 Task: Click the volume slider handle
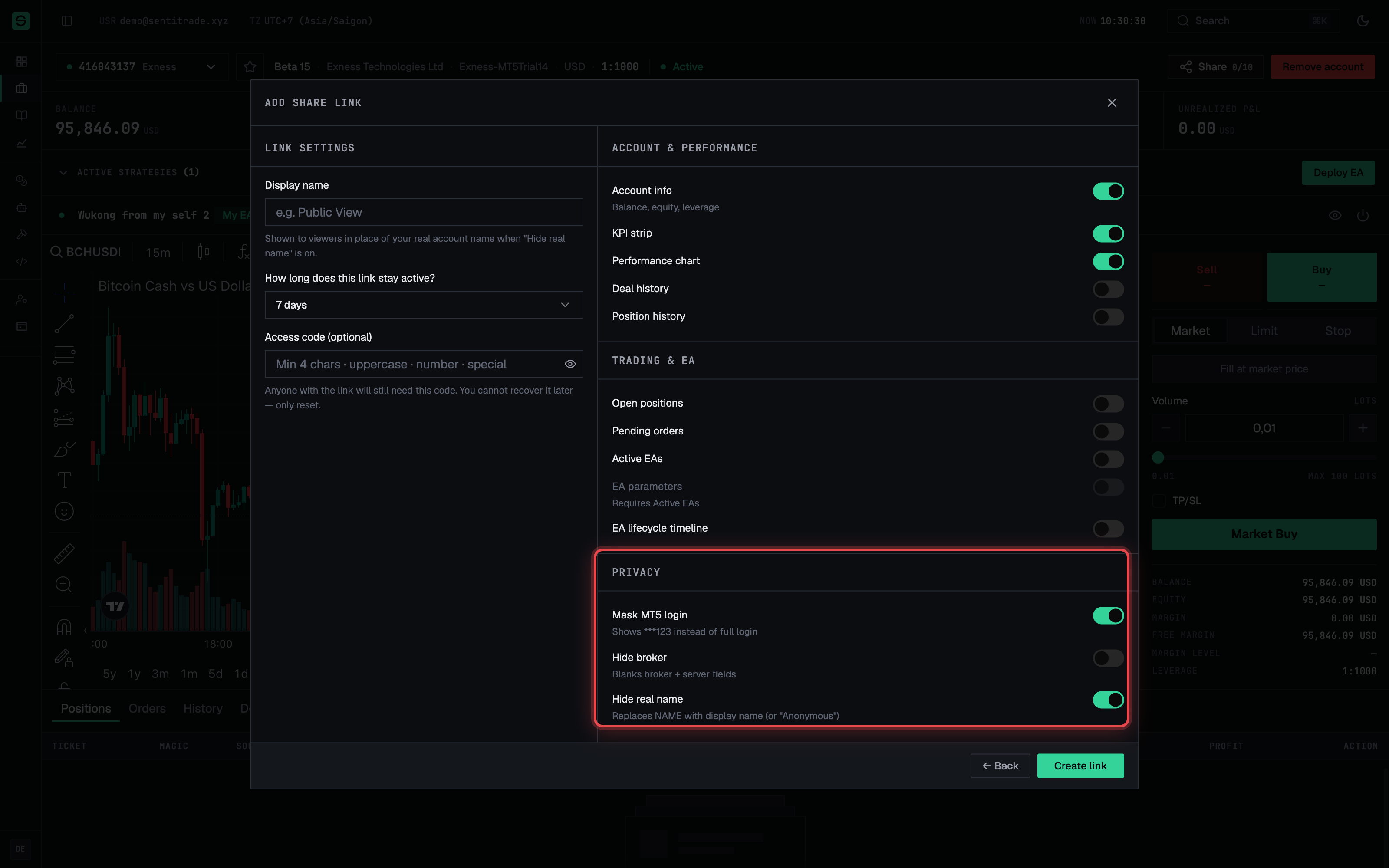click(1158, 457)
